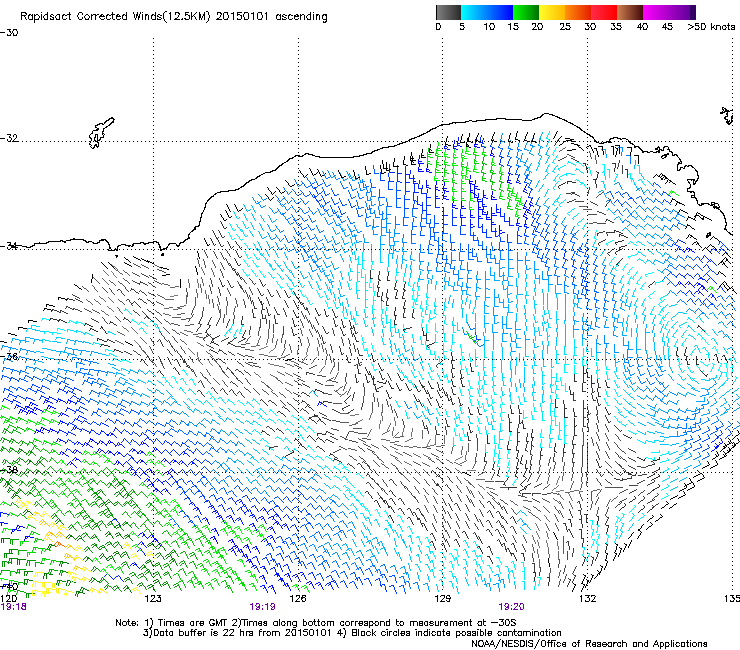Click the latitude label '-36'
740x650 pixels.
[9, 356]
